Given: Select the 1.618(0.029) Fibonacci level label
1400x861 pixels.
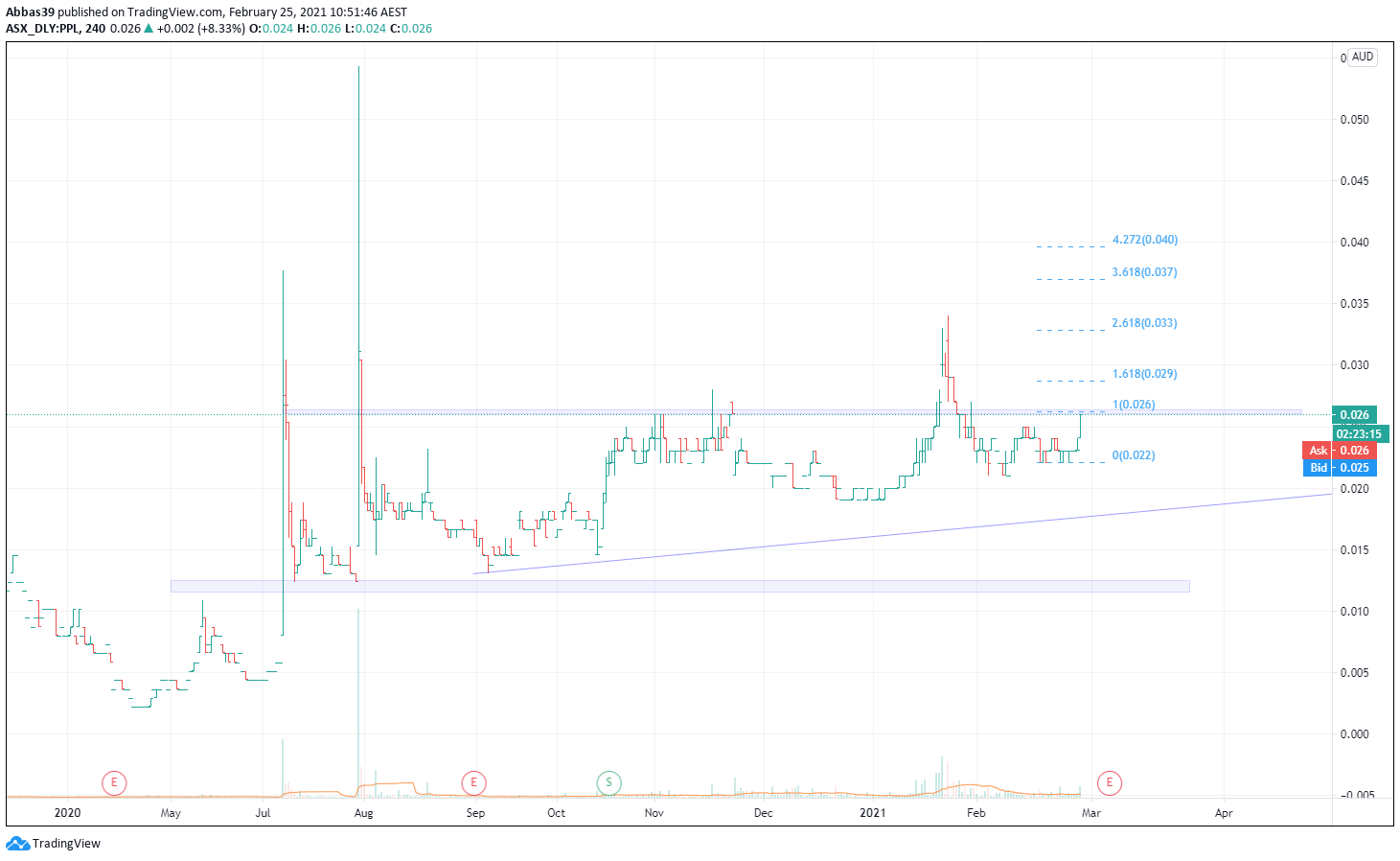Looking at the screenshot, I should coord(1144,374).
